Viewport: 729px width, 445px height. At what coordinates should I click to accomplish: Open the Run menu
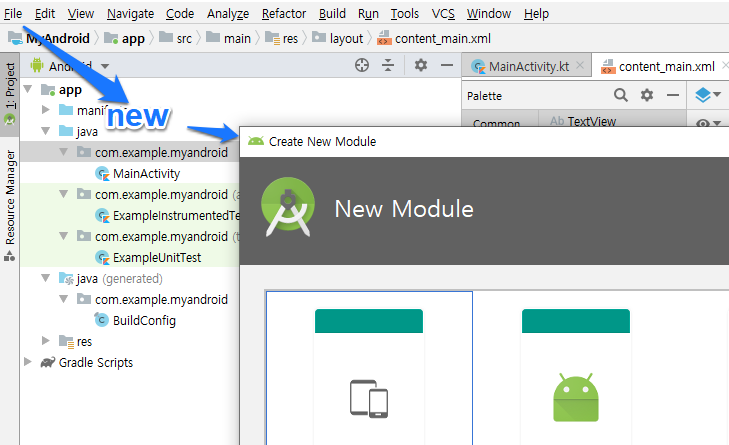368,14
